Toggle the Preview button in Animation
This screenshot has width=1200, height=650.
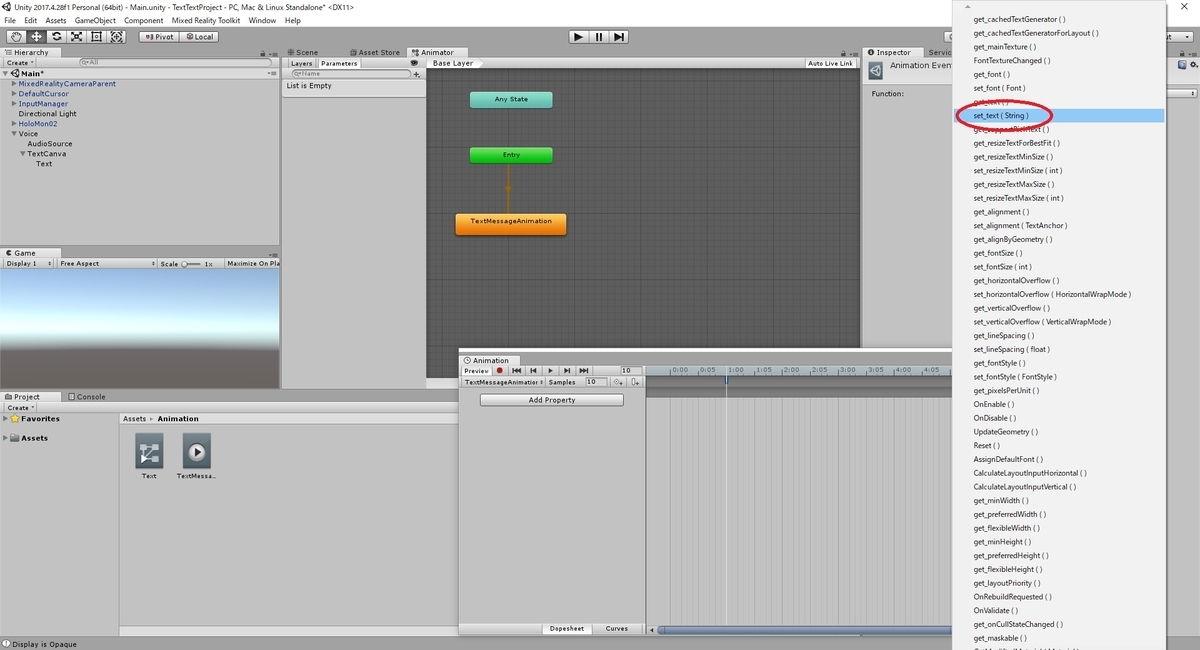[x=476, y=371]
